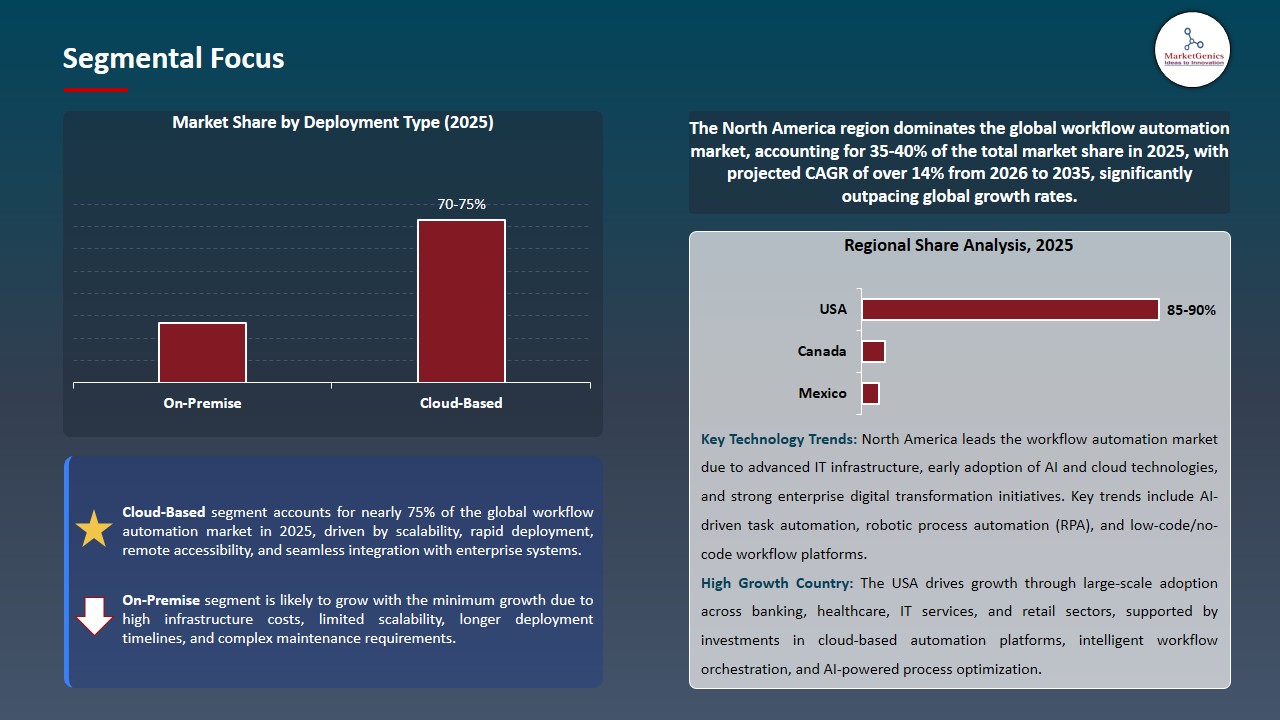Click the red underline beneath the title
Screen dimensions: 1280x720
tap(96, 90)
